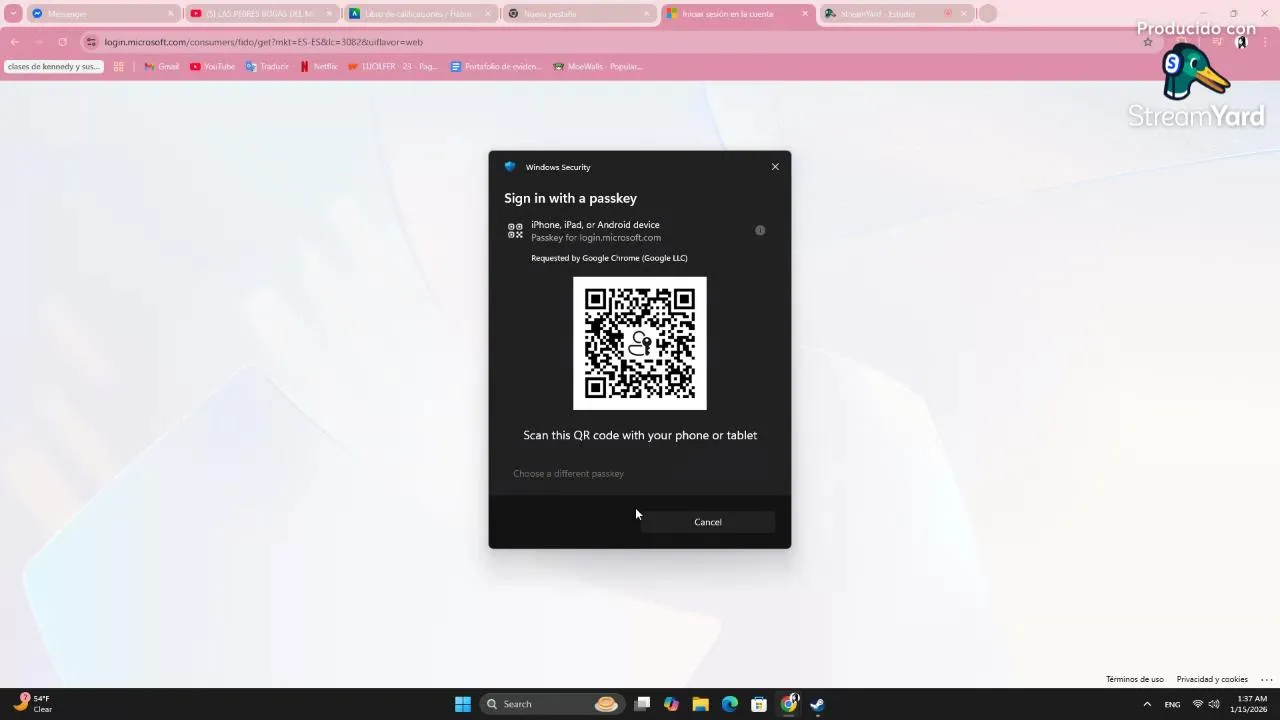
Task: Click the volume speaker icon
Action: [x=1214, y=704]
